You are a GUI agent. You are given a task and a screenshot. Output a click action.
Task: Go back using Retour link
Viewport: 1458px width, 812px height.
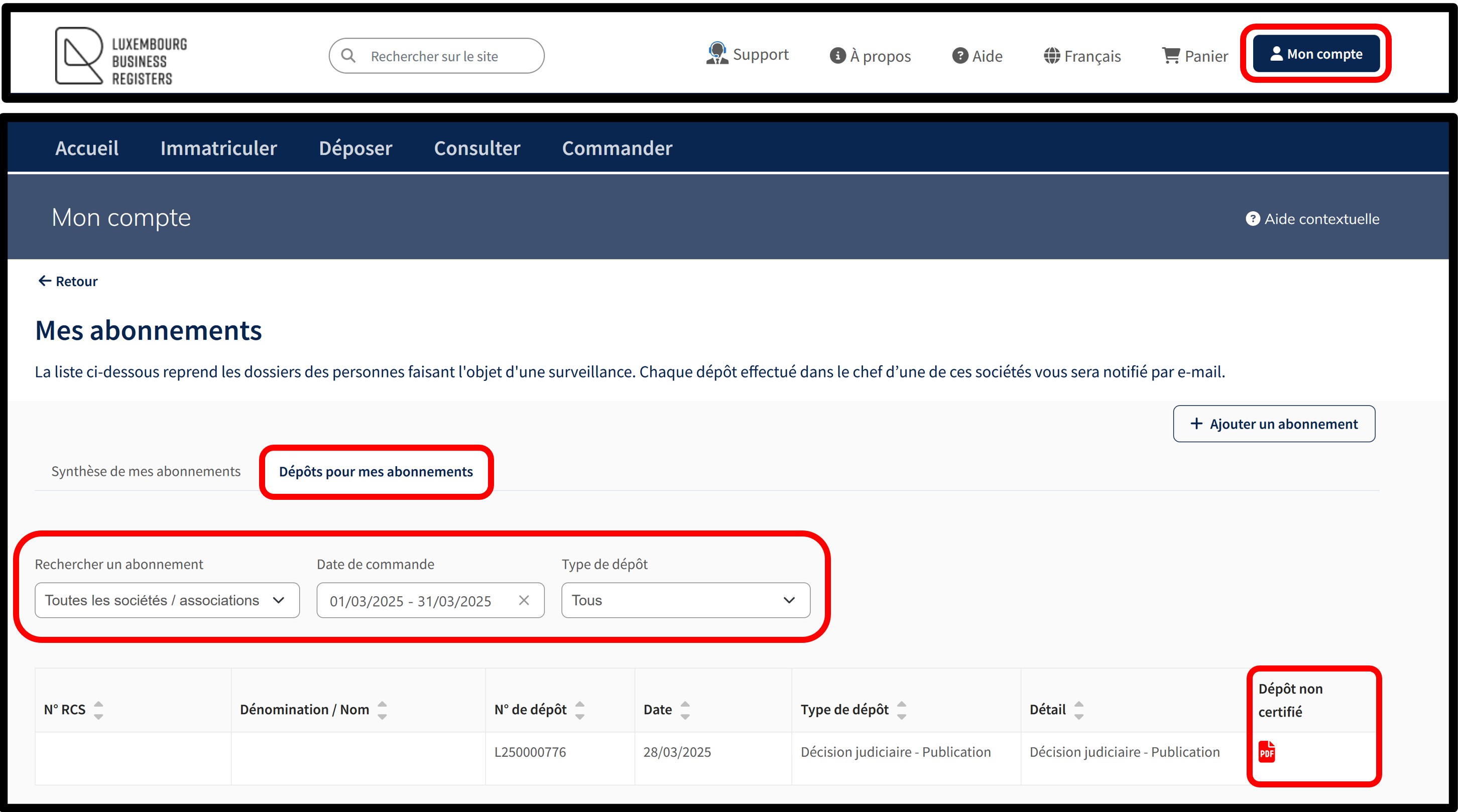68,281
